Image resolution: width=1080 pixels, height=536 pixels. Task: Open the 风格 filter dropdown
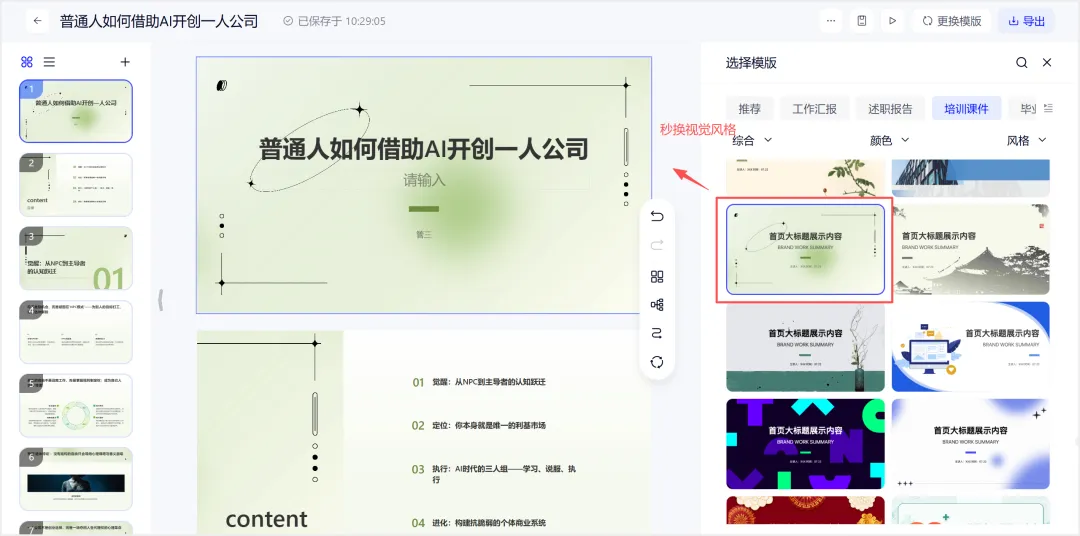click(1027, 141)
